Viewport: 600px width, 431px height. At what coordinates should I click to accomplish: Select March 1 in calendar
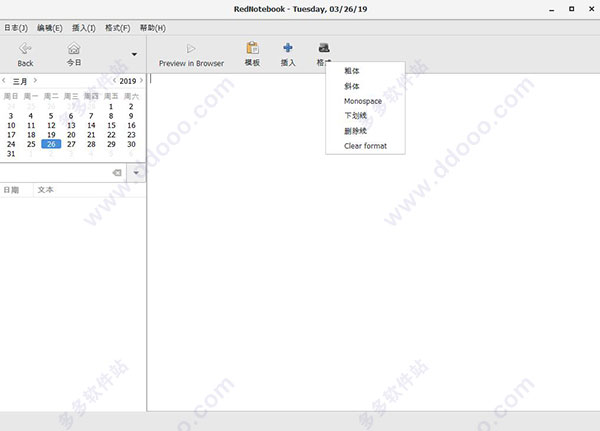111,106
